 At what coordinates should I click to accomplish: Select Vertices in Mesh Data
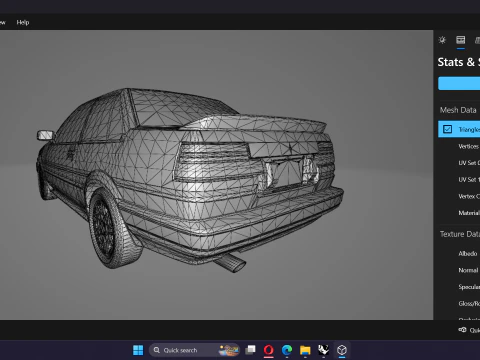coord(469,146)
